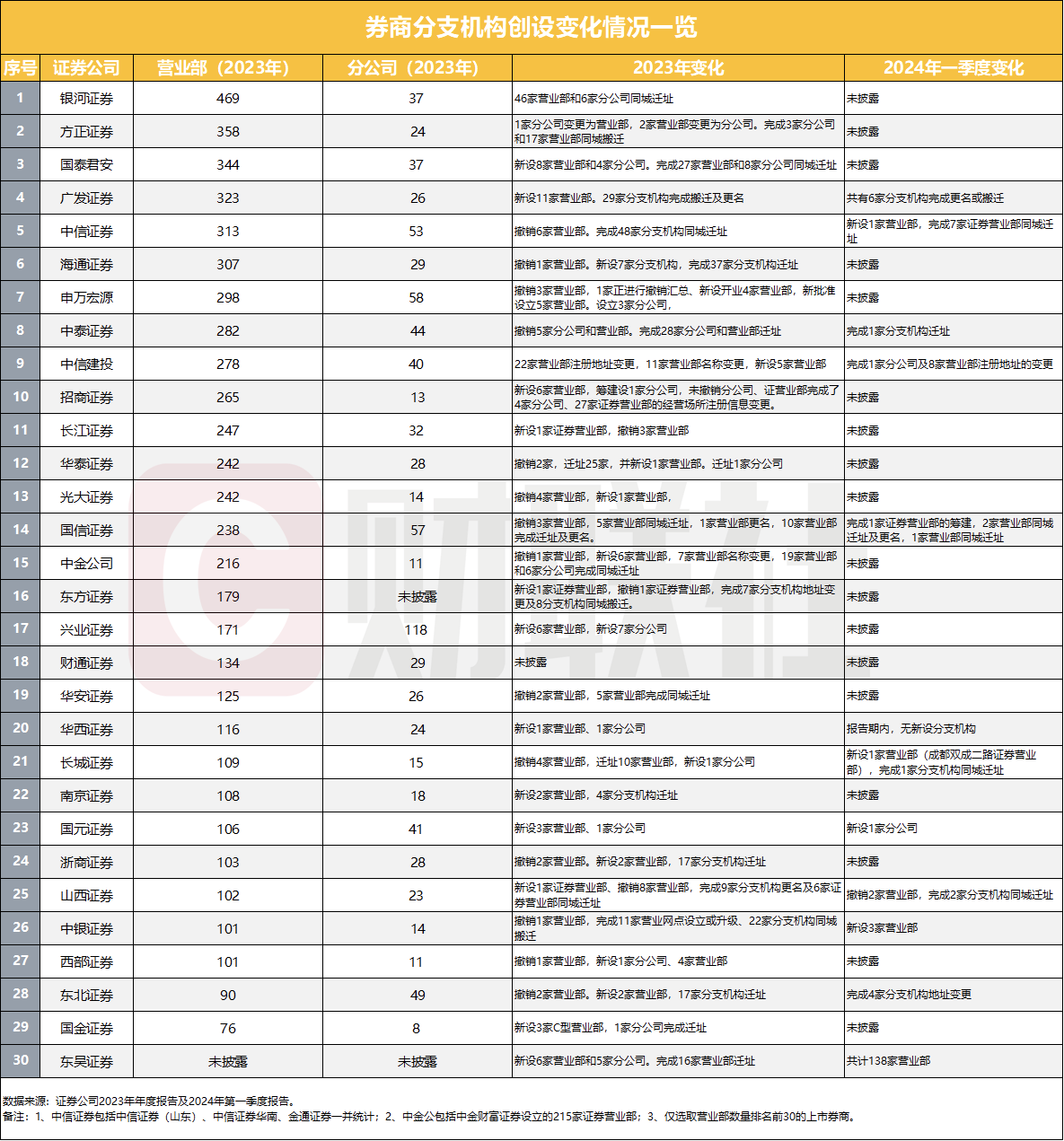Click the text 新设3家营业部 for 中银证券

(x=882, y=928)
